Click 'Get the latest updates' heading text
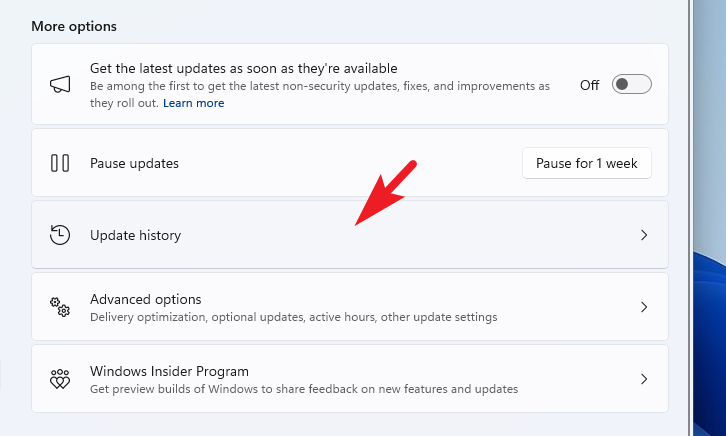This screenshot has width=726, height=436. [244, 68]
